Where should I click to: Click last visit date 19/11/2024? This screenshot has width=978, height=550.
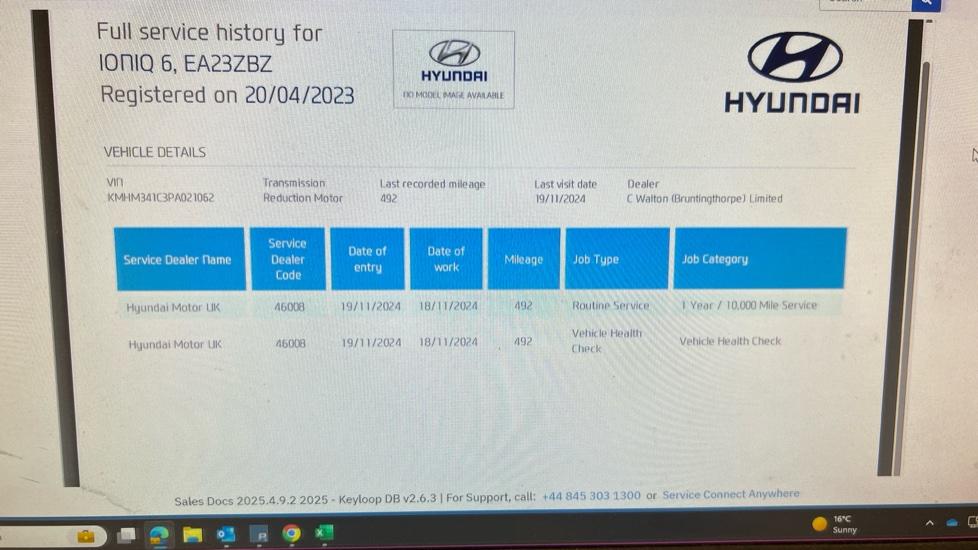[x=560, y=199]
